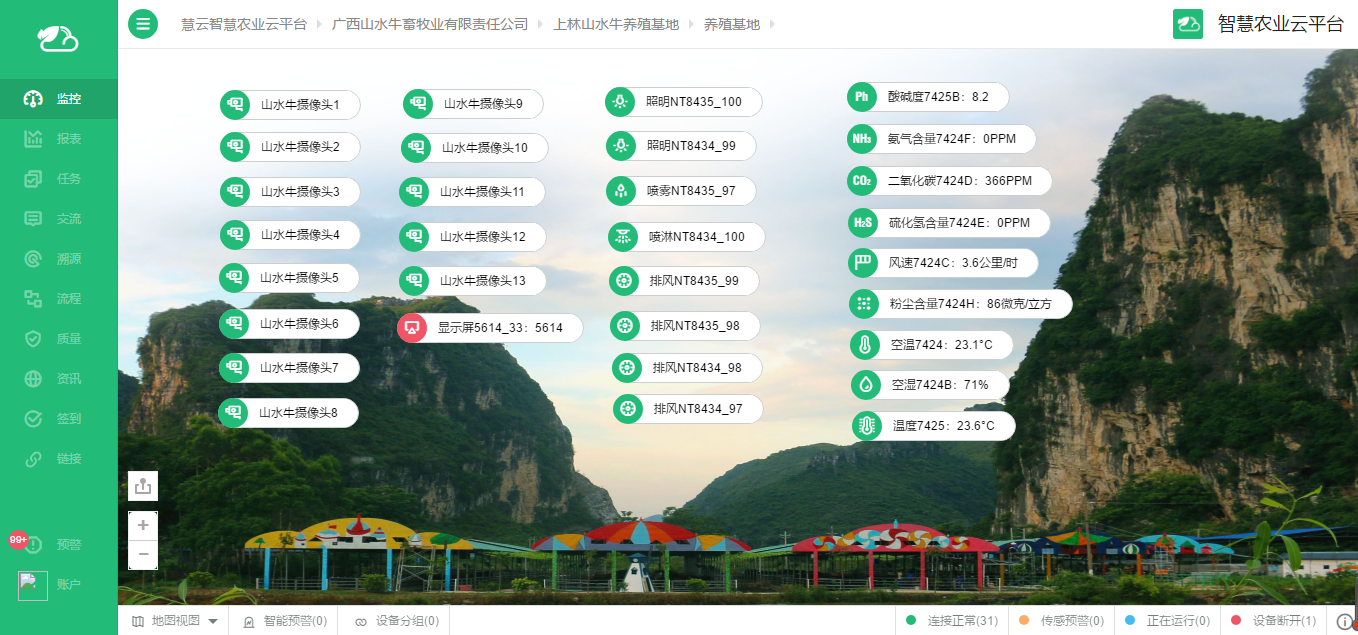This screenshot has height=635, width=1358.
Task: Zoom out with the minus button
Action: coord(143,554)
